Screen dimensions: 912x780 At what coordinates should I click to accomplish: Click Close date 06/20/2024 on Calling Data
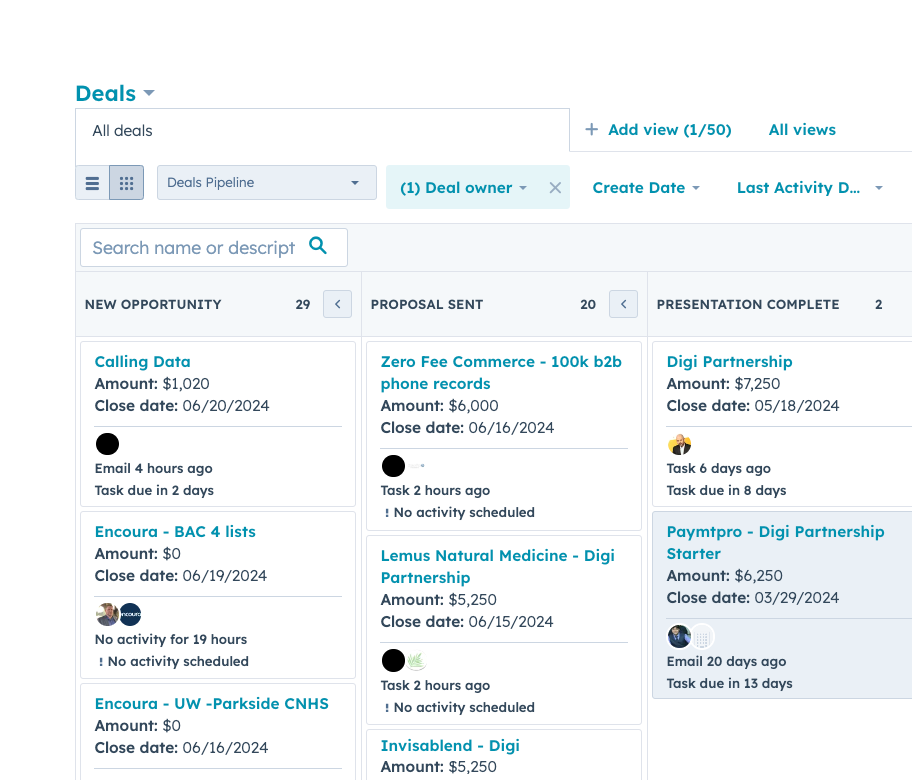[182, 406]
